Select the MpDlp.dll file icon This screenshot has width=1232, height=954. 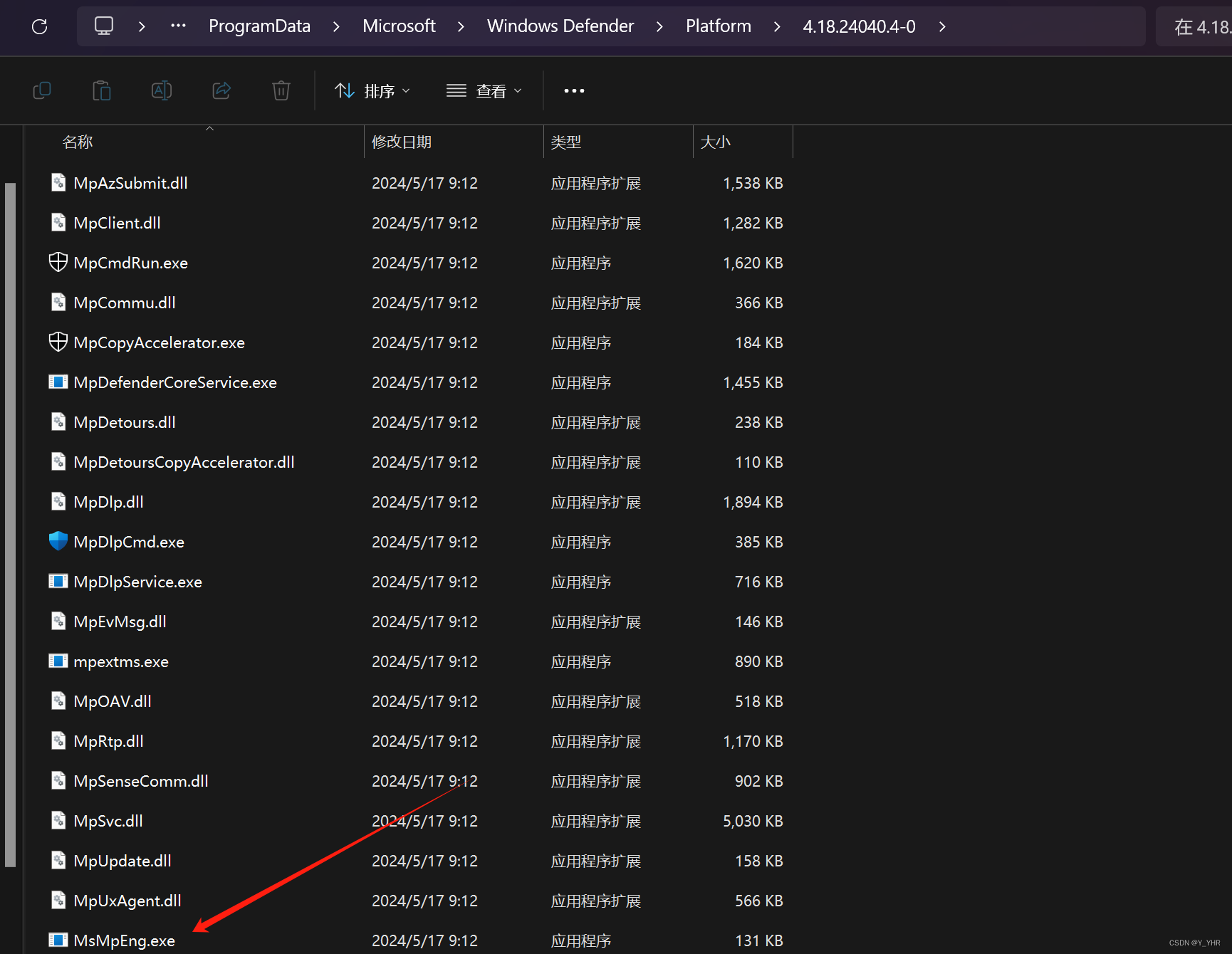(x=58, y=501)
